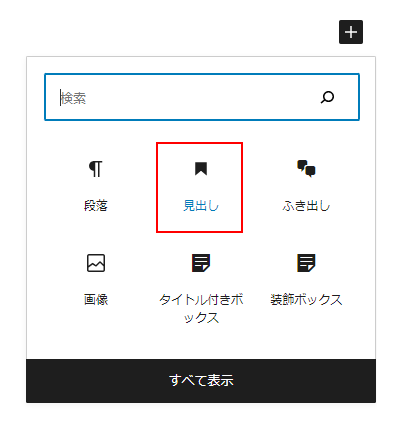Insert a 画像 image block
This screenshot has height=432, width=400.
point(96,281)
